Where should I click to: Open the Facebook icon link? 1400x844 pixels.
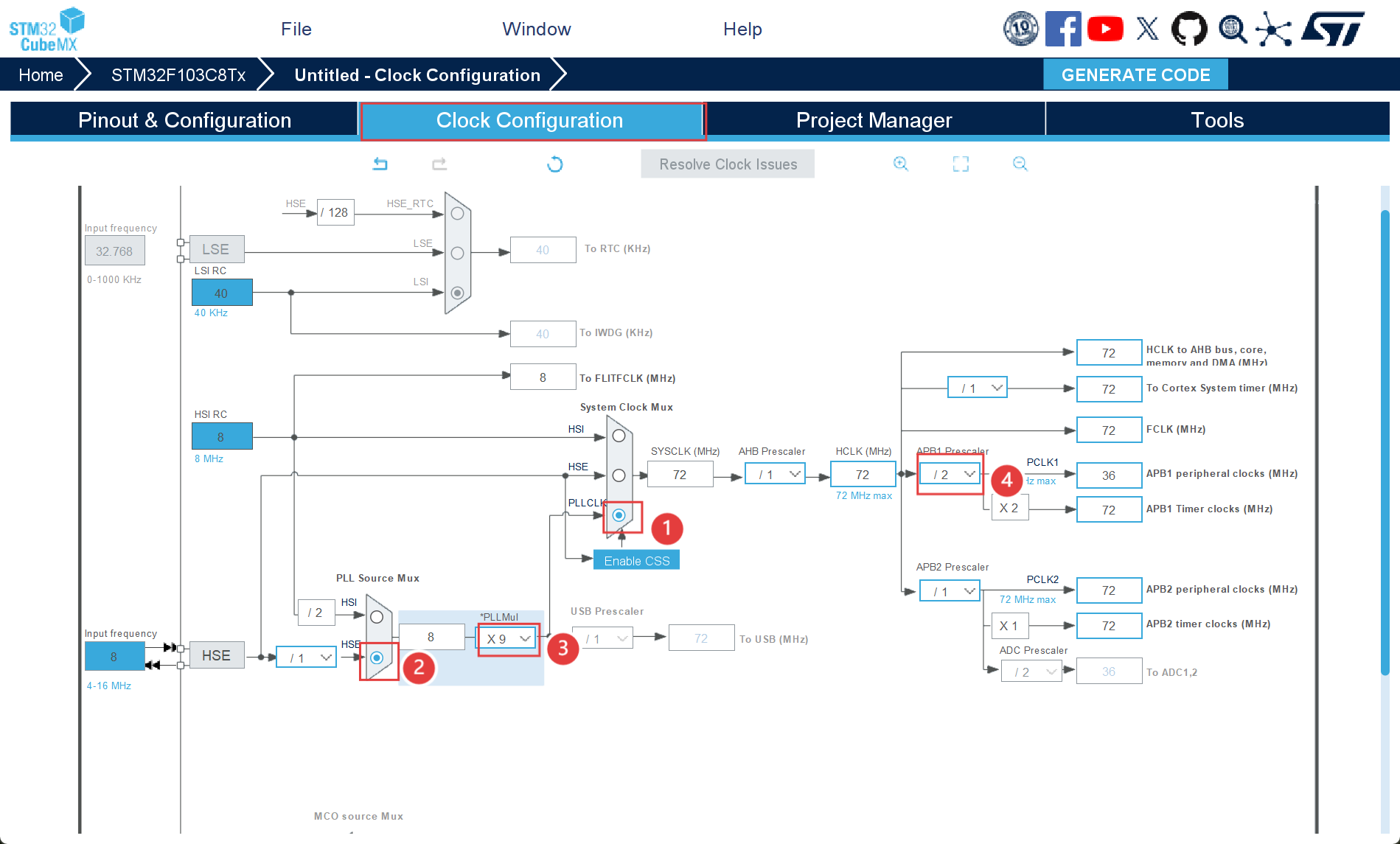[1063, 29]
